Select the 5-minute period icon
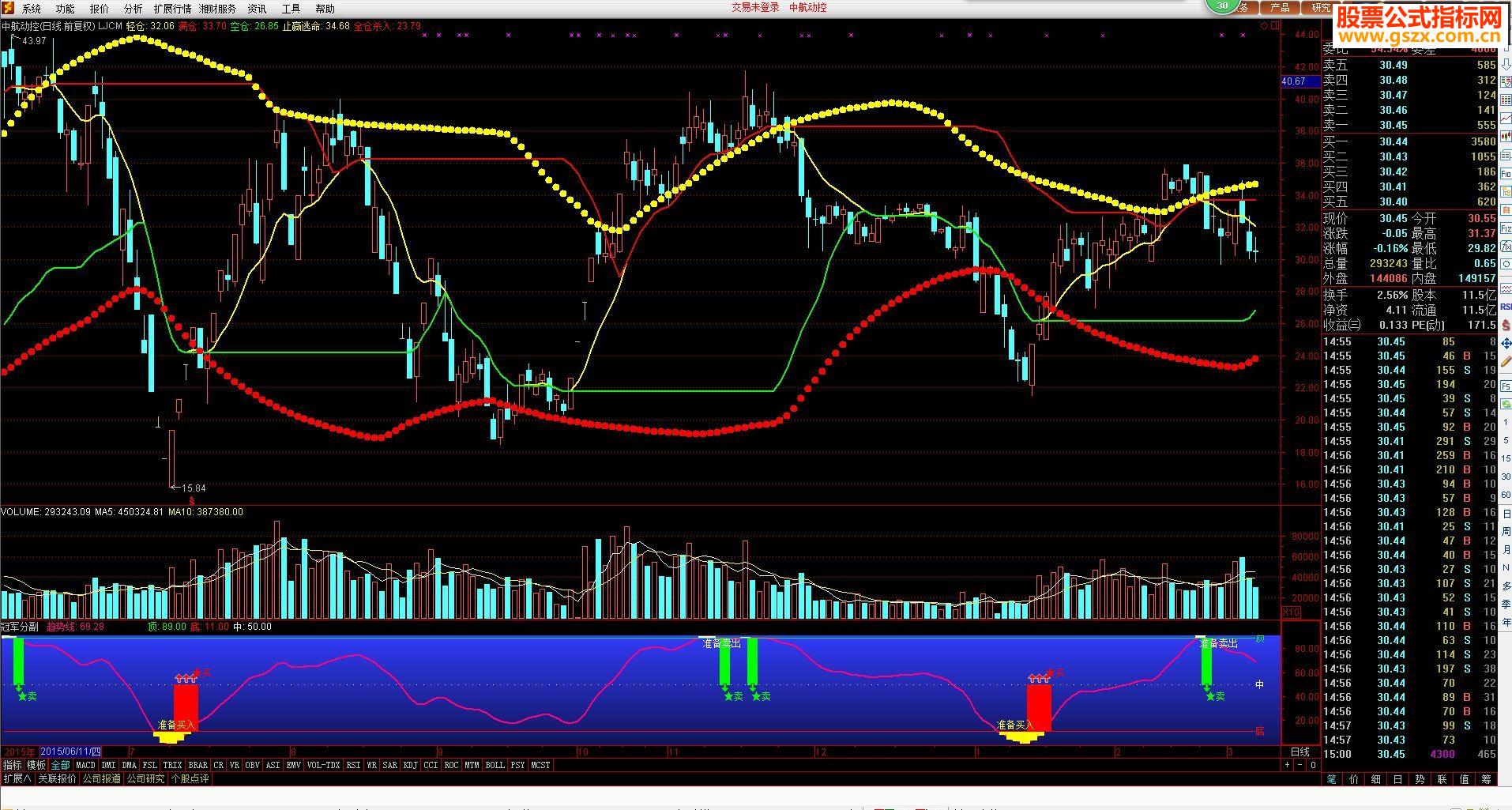 point(1506,439)
